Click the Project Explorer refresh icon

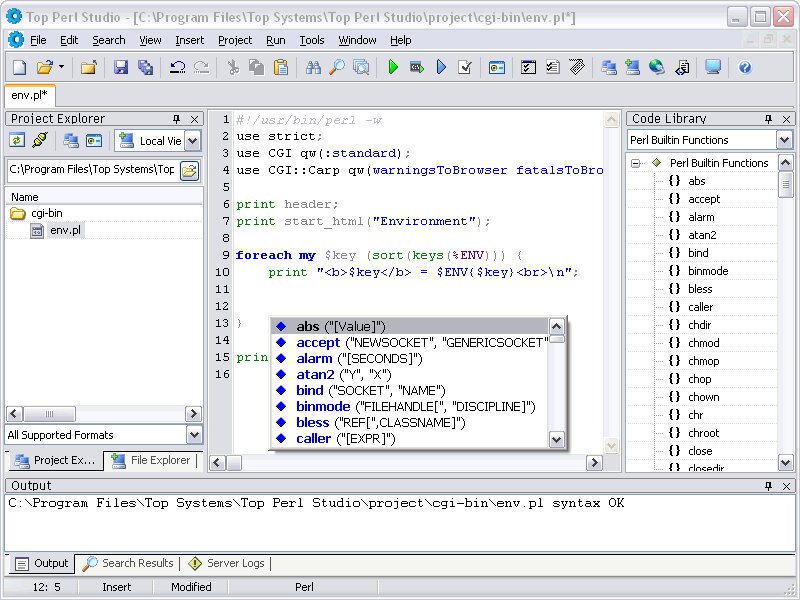[x=17, y=140]
